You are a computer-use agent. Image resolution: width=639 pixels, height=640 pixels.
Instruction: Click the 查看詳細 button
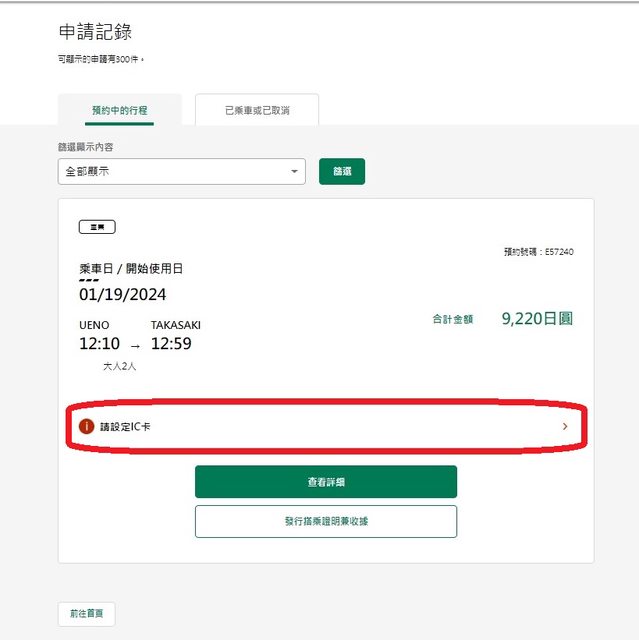[325, 482]
